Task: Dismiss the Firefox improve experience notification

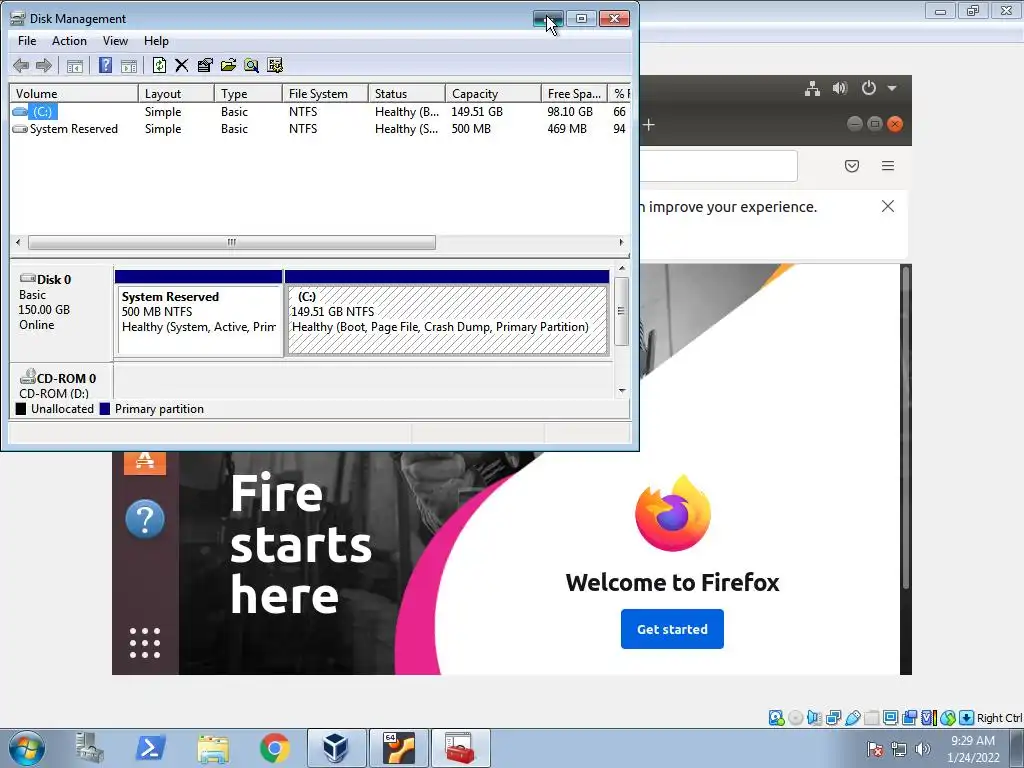Action: [888, 206]
